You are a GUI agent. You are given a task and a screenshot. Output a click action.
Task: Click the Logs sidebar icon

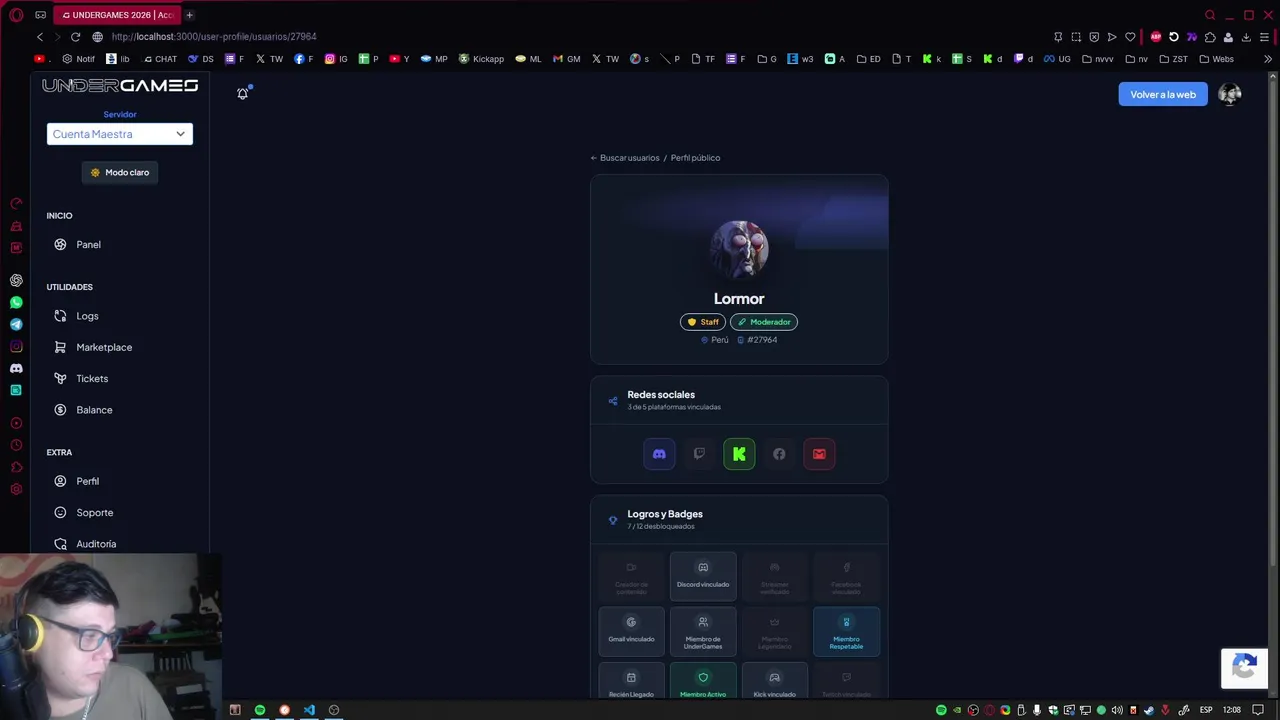[60, 316]
